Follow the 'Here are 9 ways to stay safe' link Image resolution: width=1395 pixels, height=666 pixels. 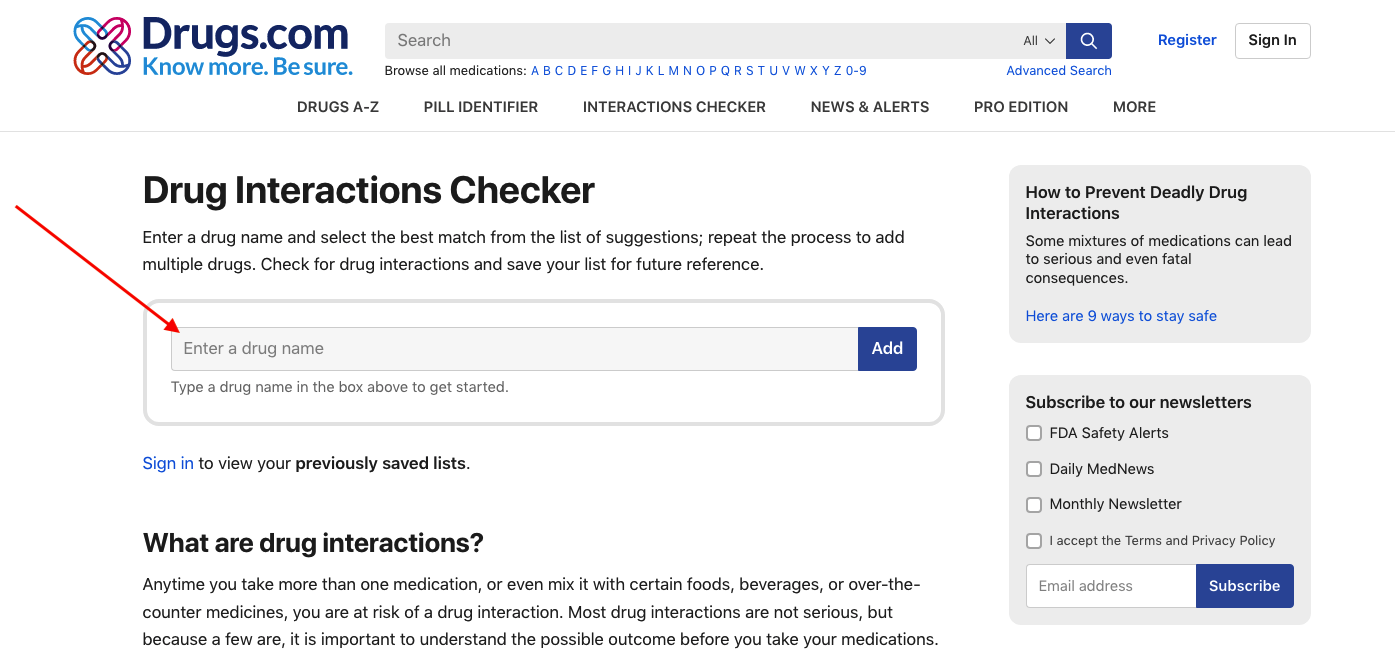(1121, 316)
